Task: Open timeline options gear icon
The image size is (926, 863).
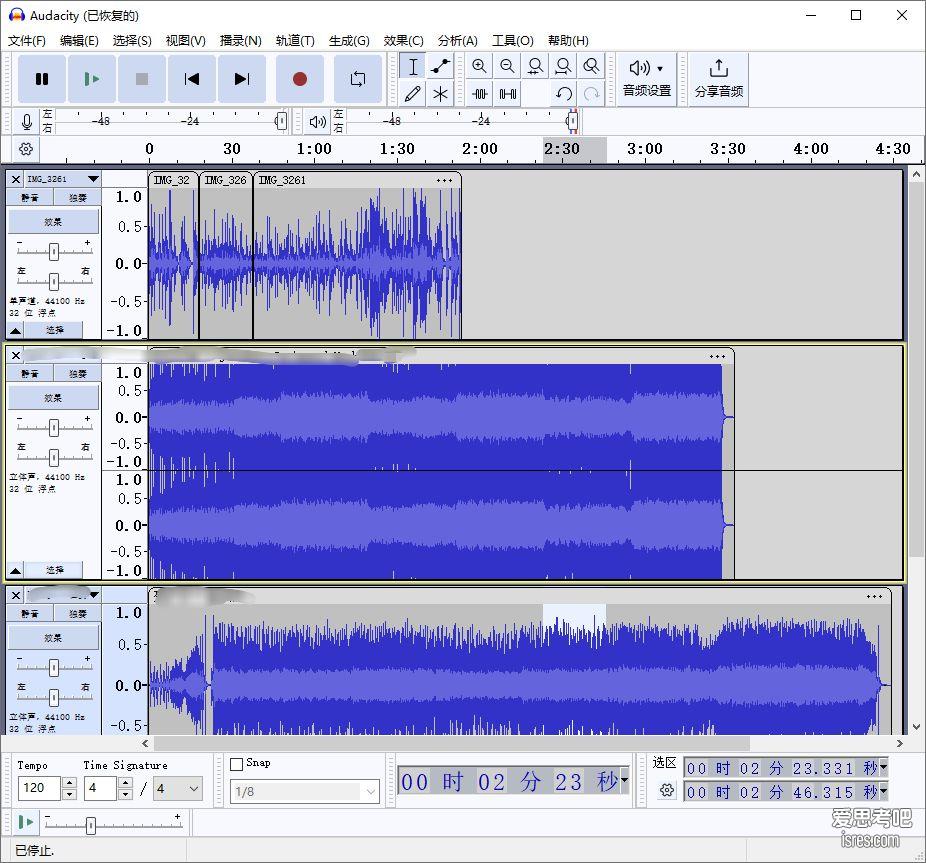Action: (x=25, y=149)
